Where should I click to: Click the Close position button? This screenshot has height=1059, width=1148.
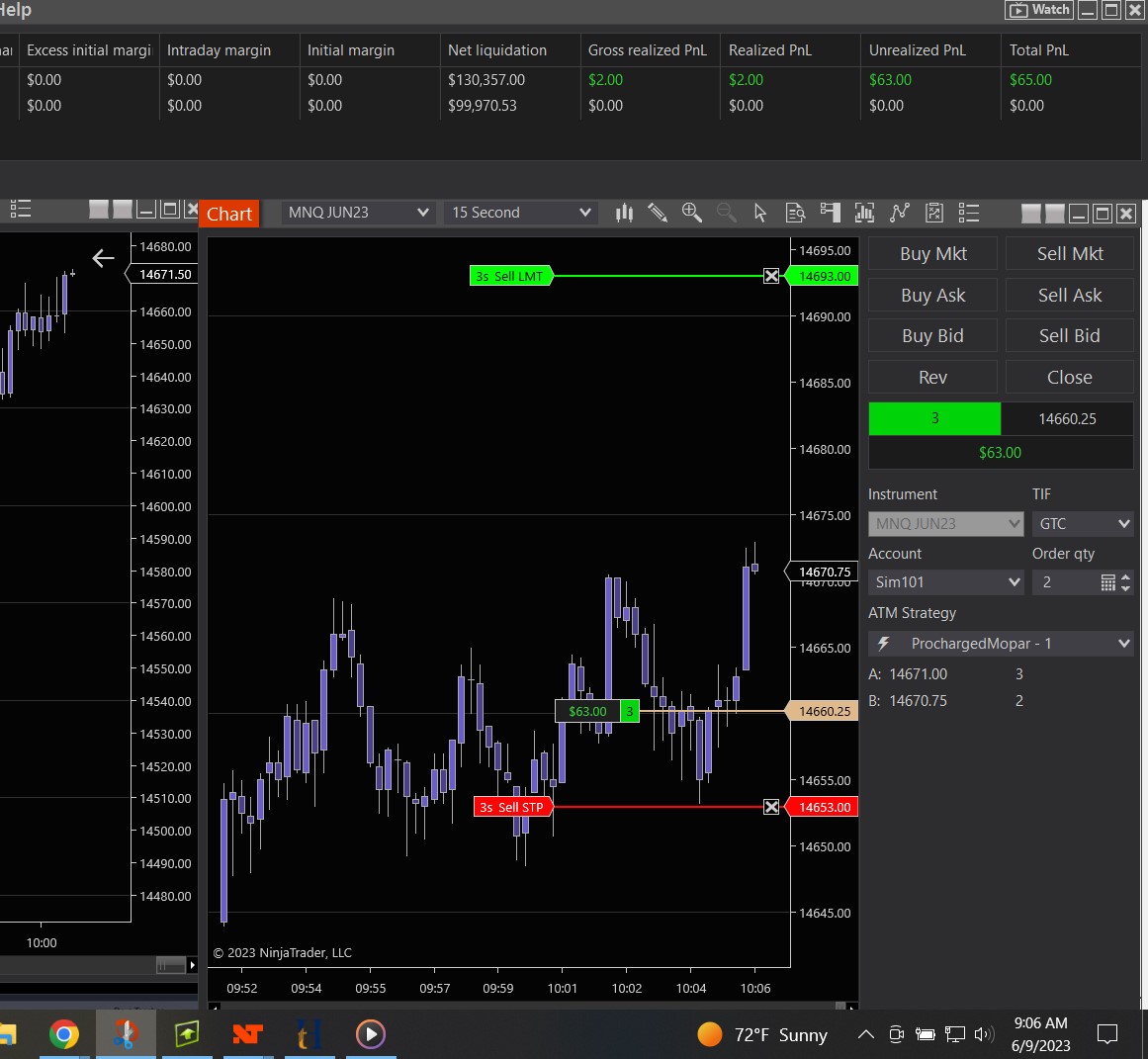click(x=1069, y=377)
